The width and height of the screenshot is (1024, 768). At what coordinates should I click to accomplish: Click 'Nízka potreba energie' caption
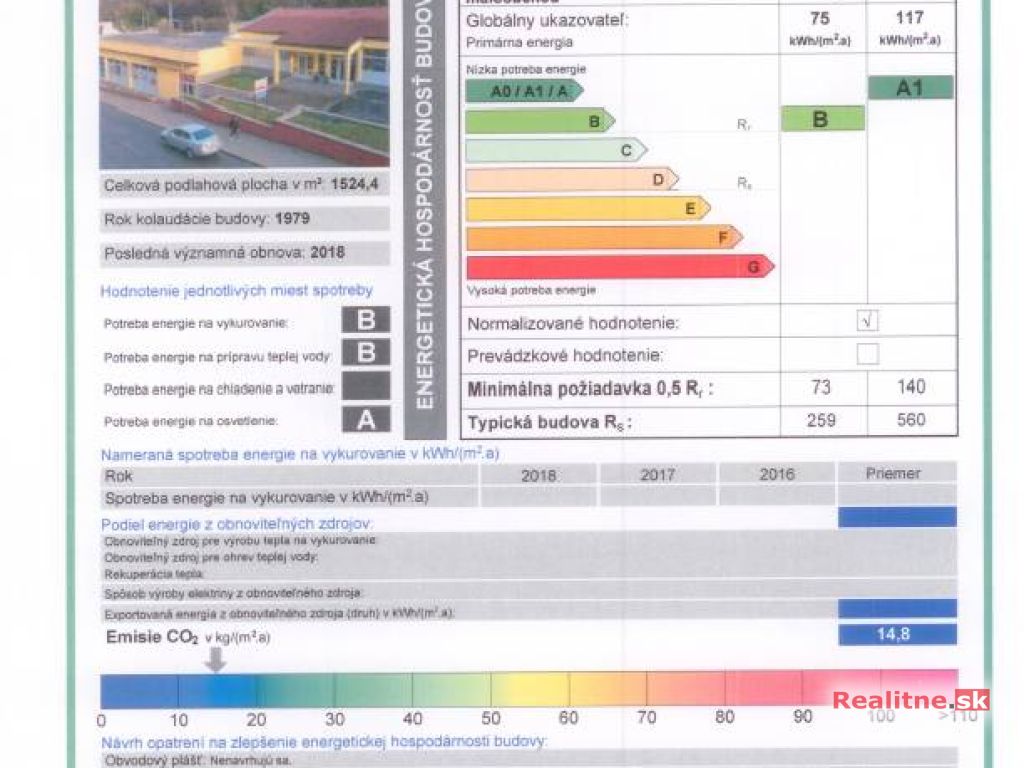click(x=526, y=69)
